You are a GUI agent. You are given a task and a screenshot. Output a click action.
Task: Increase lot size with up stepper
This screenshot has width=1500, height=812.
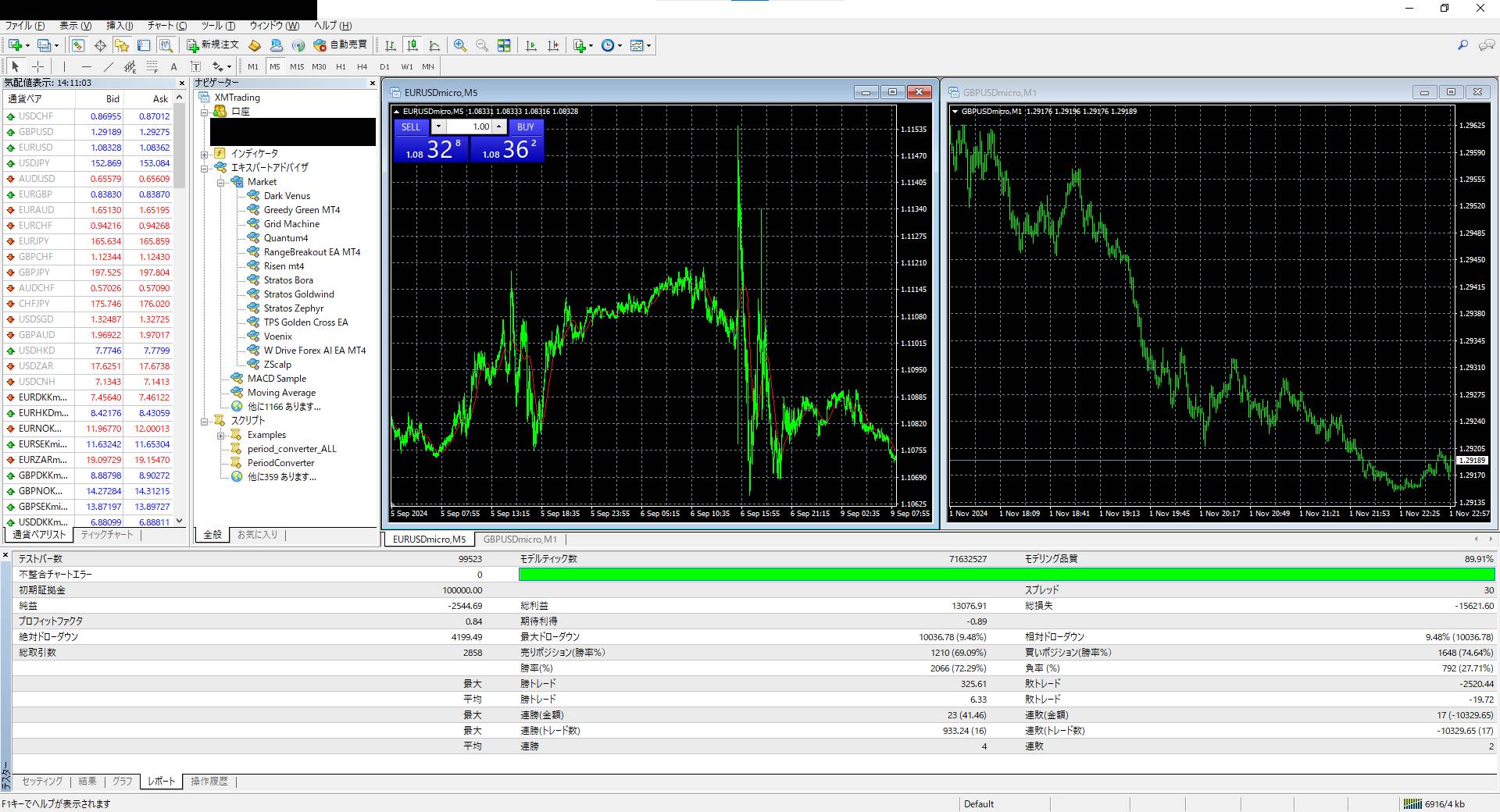click(498, 126)
